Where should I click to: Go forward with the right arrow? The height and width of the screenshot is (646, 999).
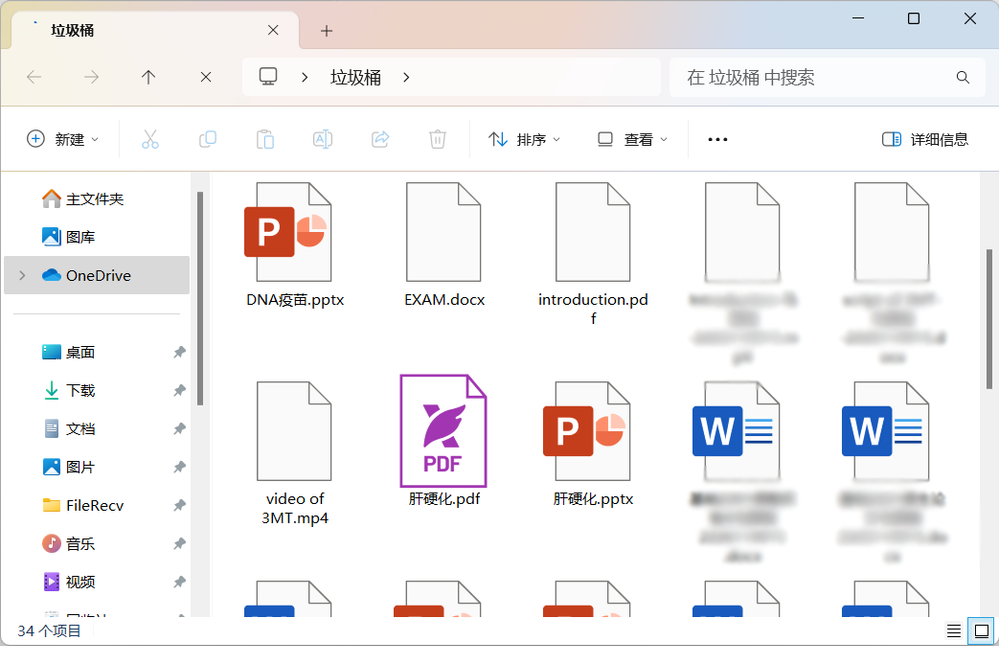point(91,78)
